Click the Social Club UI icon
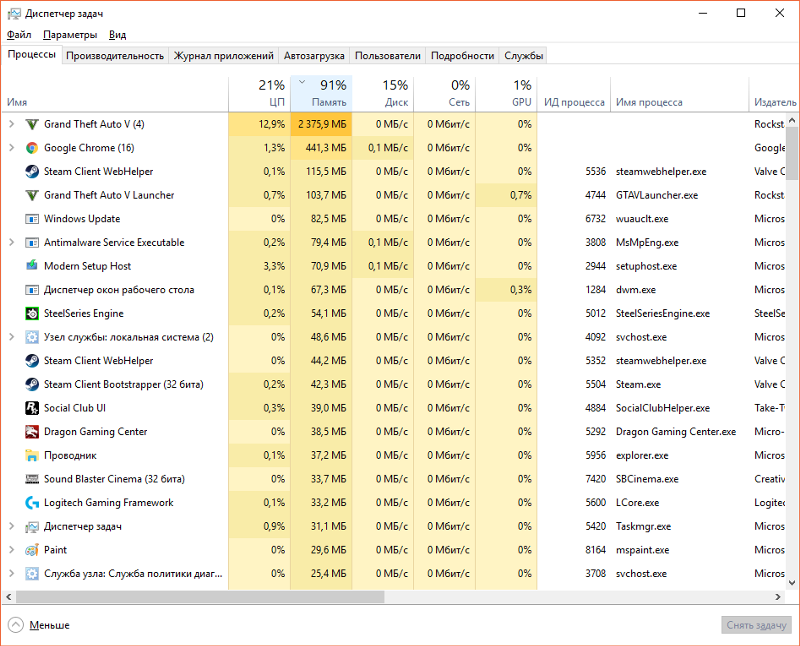Screen dimensions: 800x646 32,408
